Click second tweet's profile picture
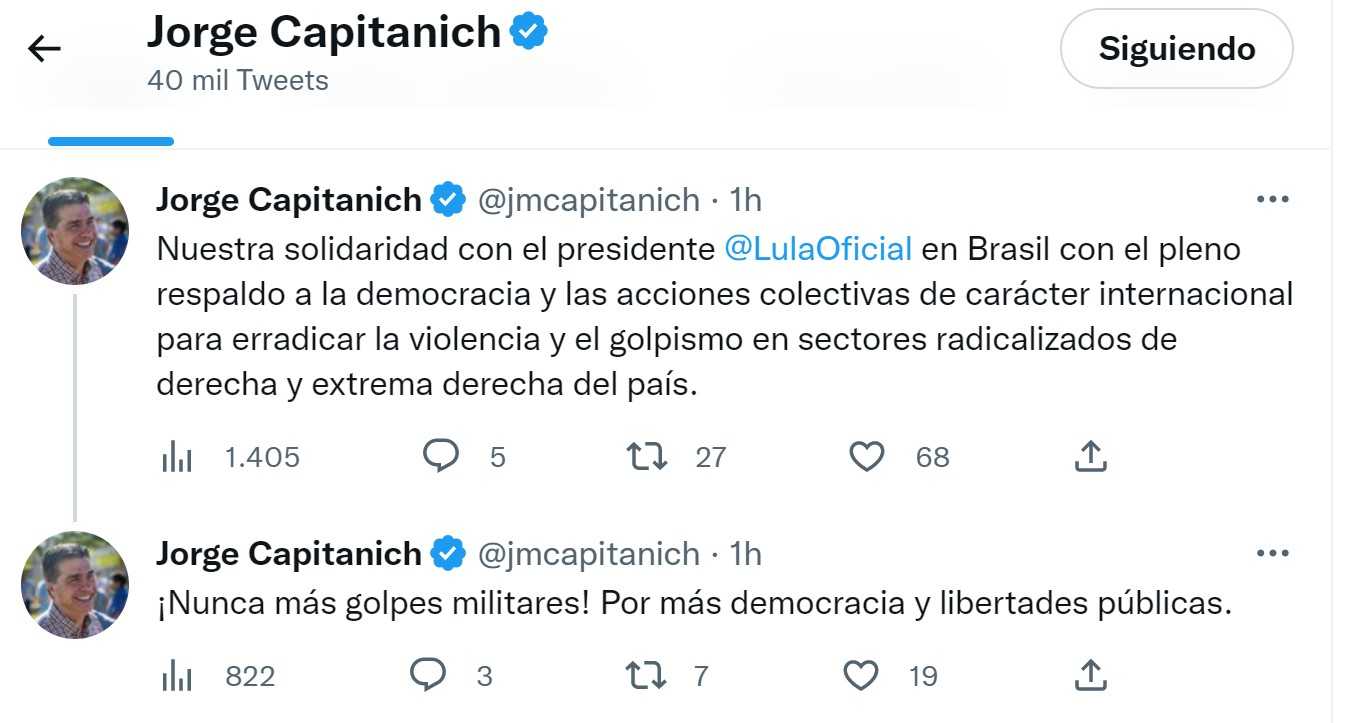Screen dimensions: 1348x723 (75, 585)
